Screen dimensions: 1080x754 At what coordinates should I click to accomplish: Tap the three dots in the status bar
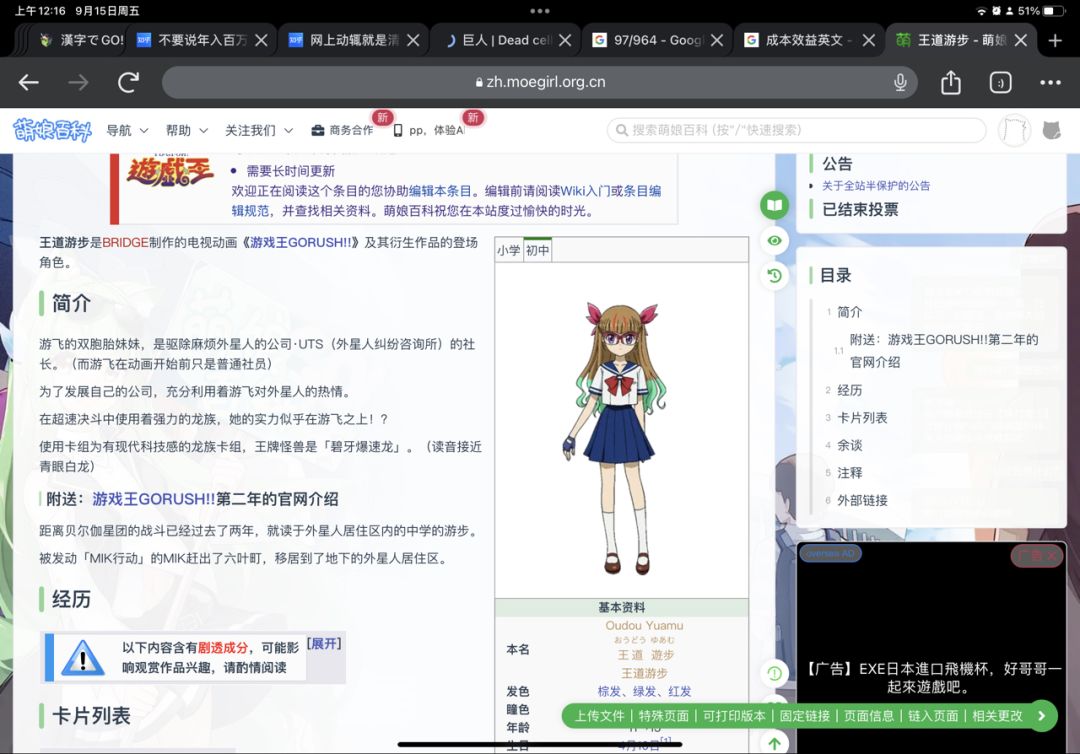(540, 11)
